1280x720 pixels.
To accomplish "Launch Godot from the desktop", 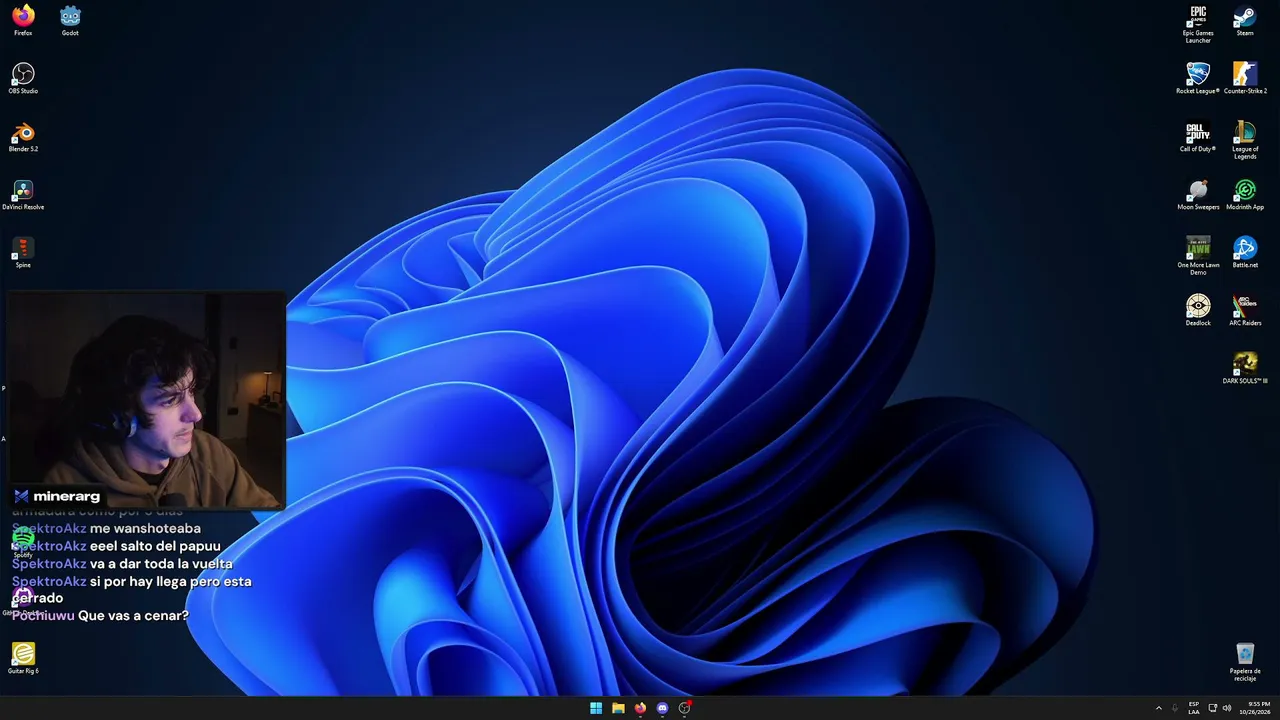I will point(70,20).
